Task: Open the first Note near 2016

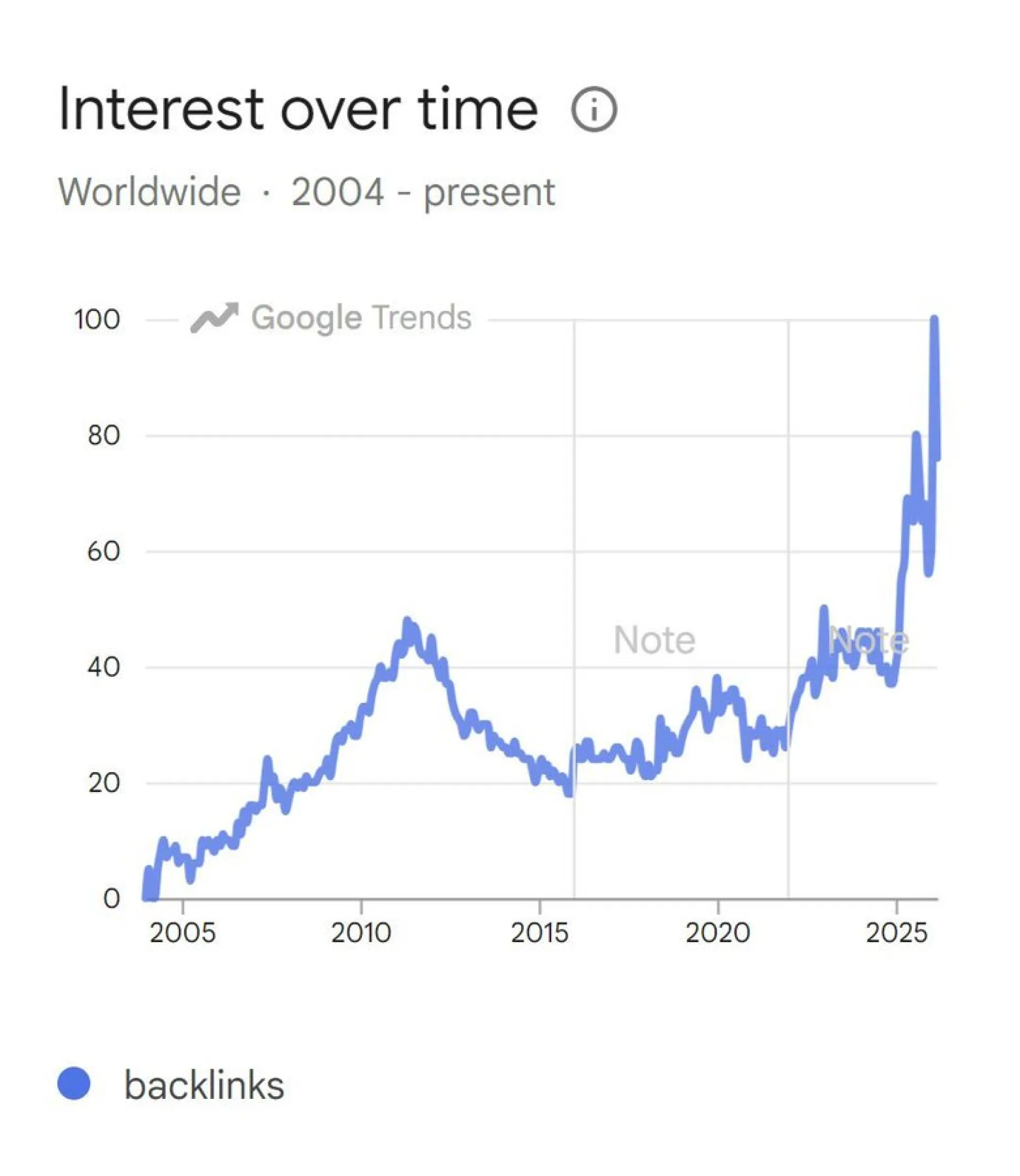Action: point(654,640)
